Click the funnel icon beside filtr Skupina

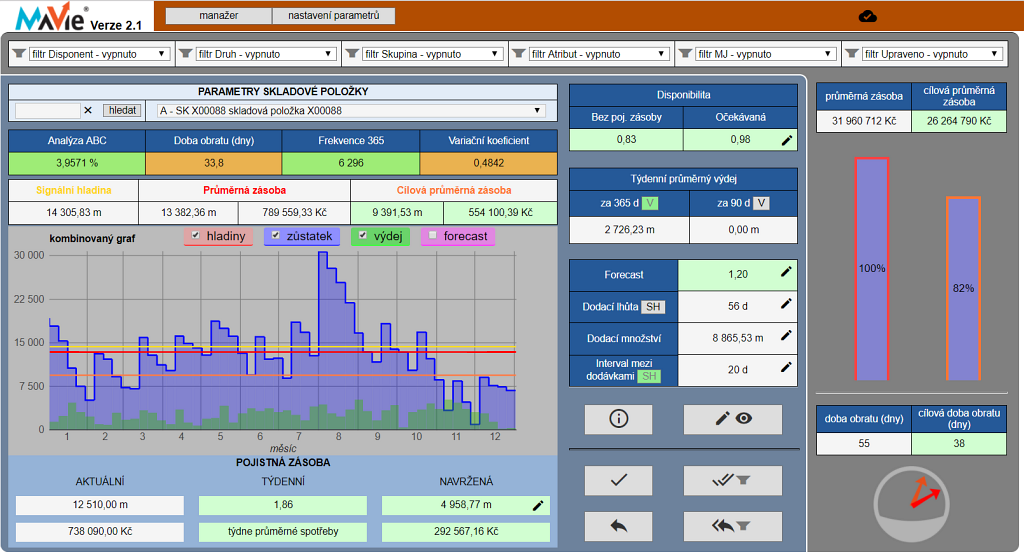point(352,54)
